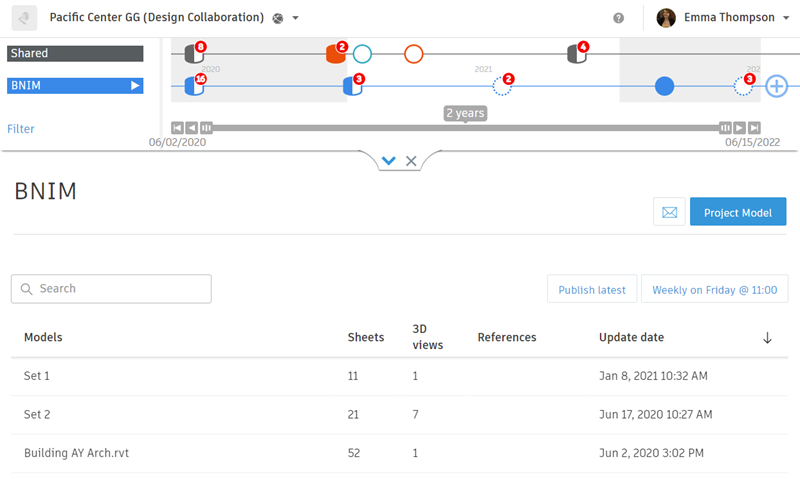Image resolution: width=800 pixels, height=493 pixels.
Task: Click the globe icon beside project name
Action: click(278, 18)
